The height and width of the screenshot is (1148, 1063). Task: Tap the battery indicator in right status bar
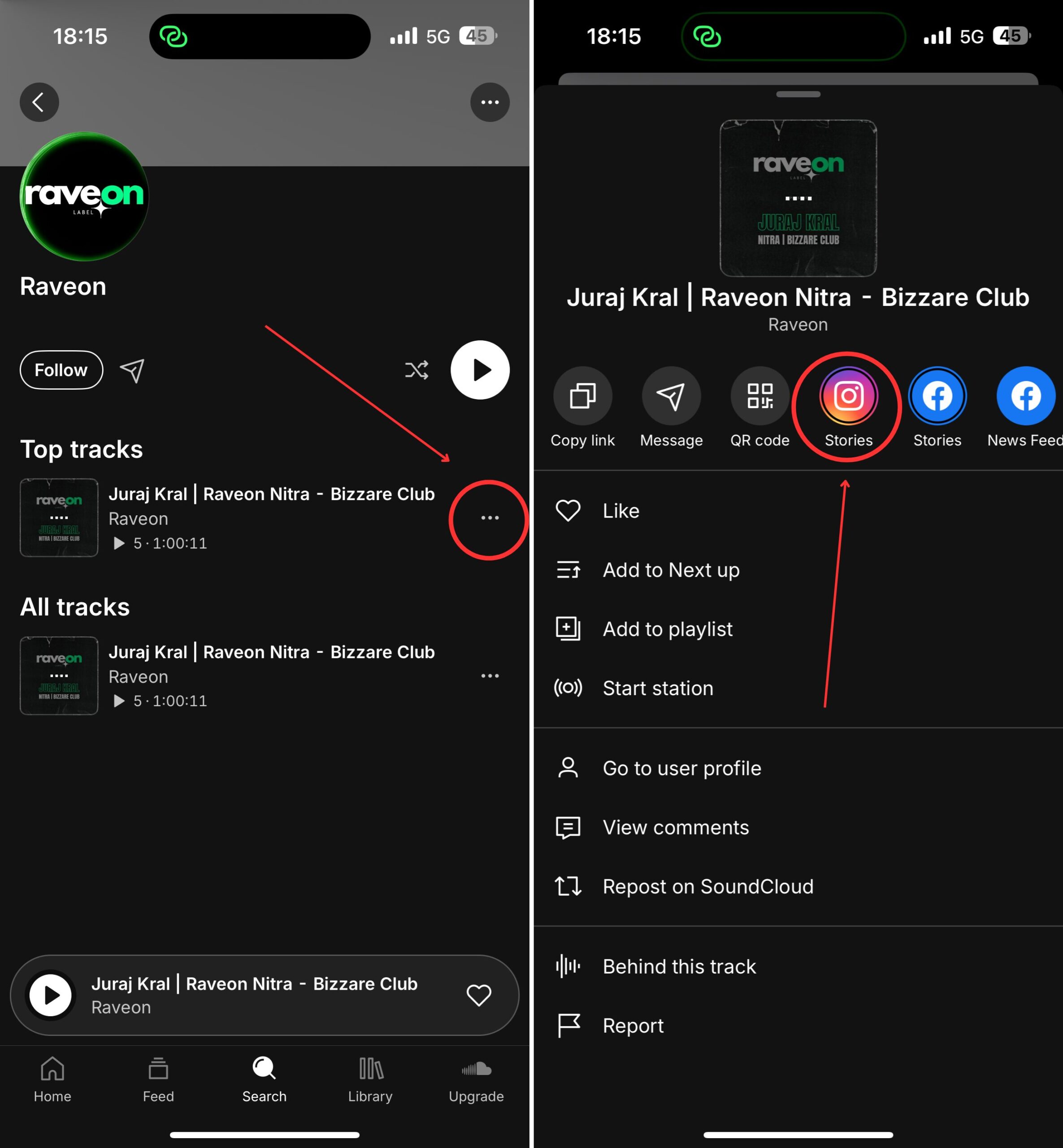(x=1013, y=36)
